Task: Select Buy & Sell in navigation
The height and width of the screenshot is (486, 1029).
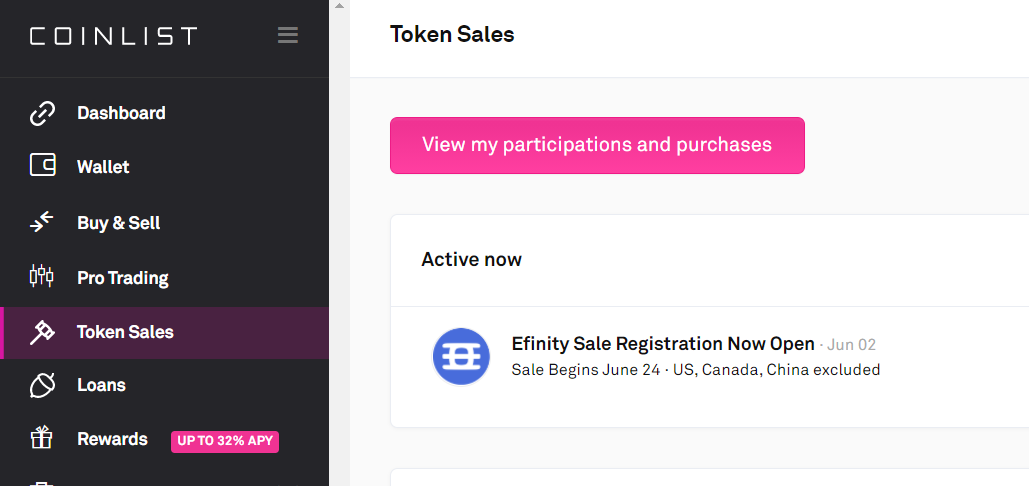Action: pyautogui.click(x=118, y=223)
